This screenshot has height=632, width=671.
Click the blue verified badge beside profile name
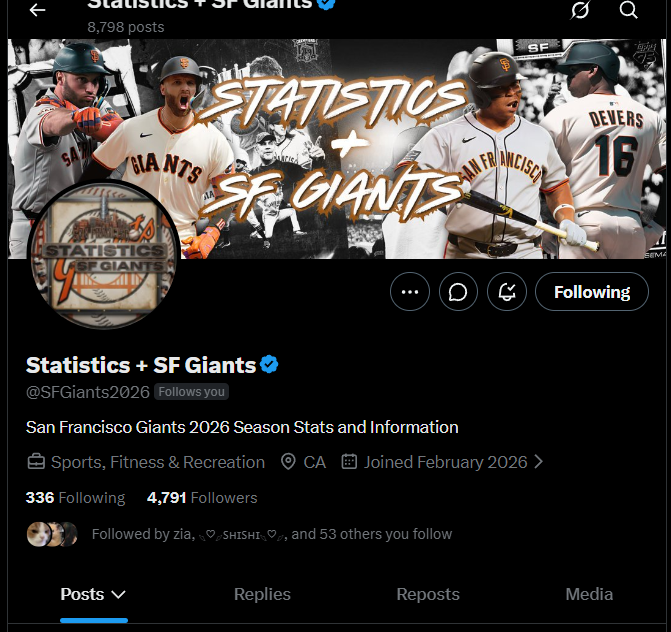(269, 365)
